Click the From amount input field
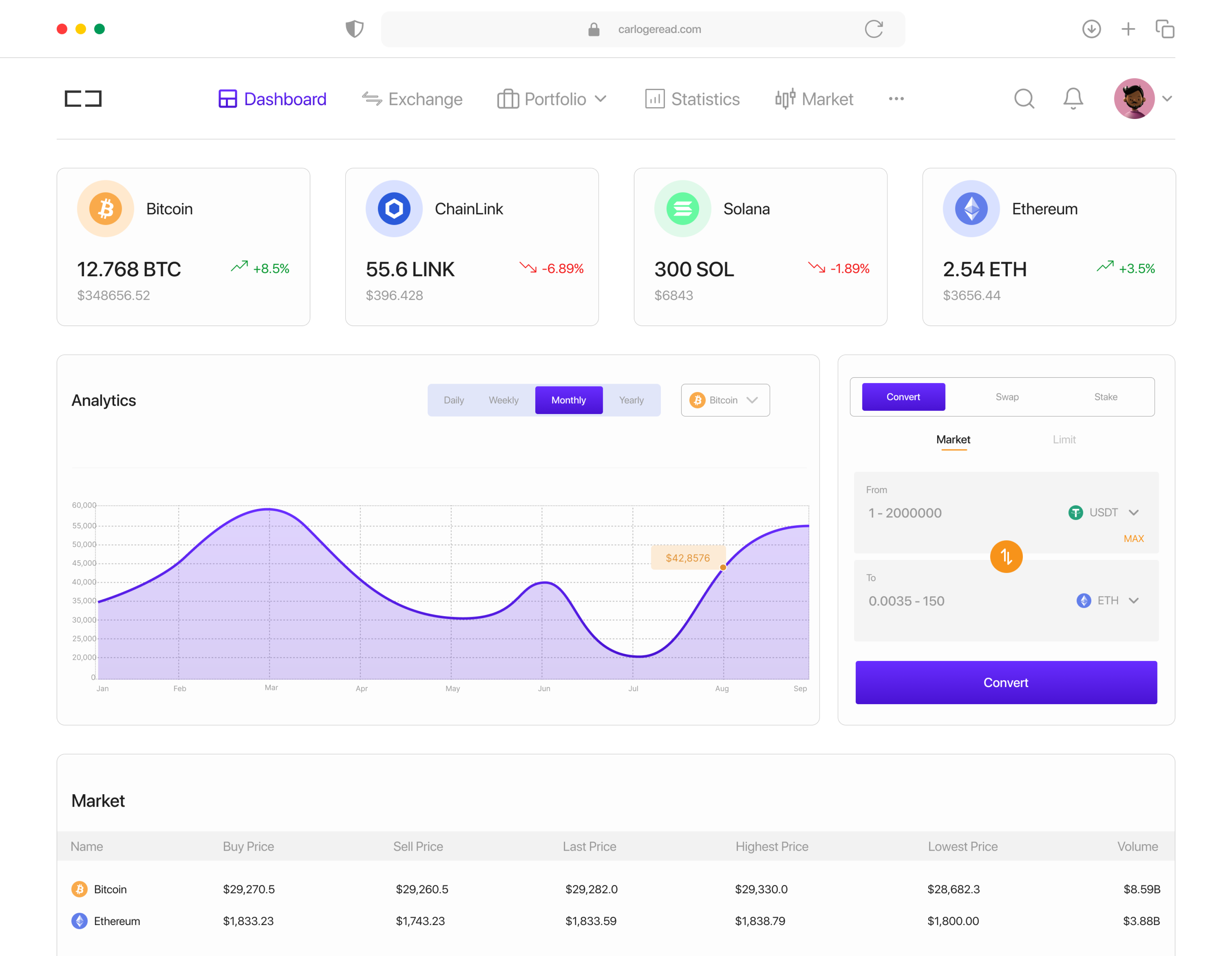This screenshot has width=1232, height=956. click(x=931, y=513)
